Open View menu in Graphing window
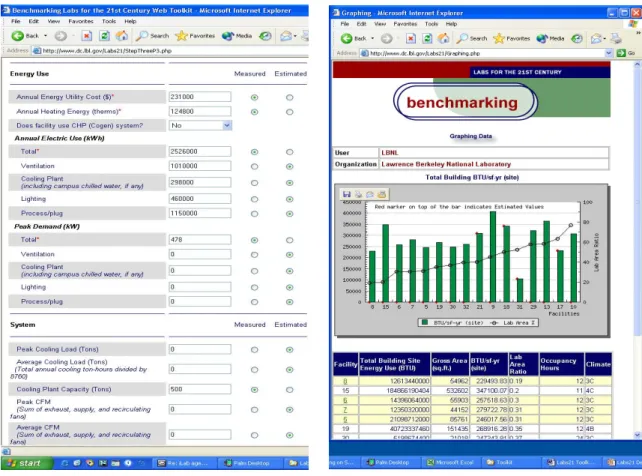The height and width of the screenshot is (476, 642). coord(380,24)
